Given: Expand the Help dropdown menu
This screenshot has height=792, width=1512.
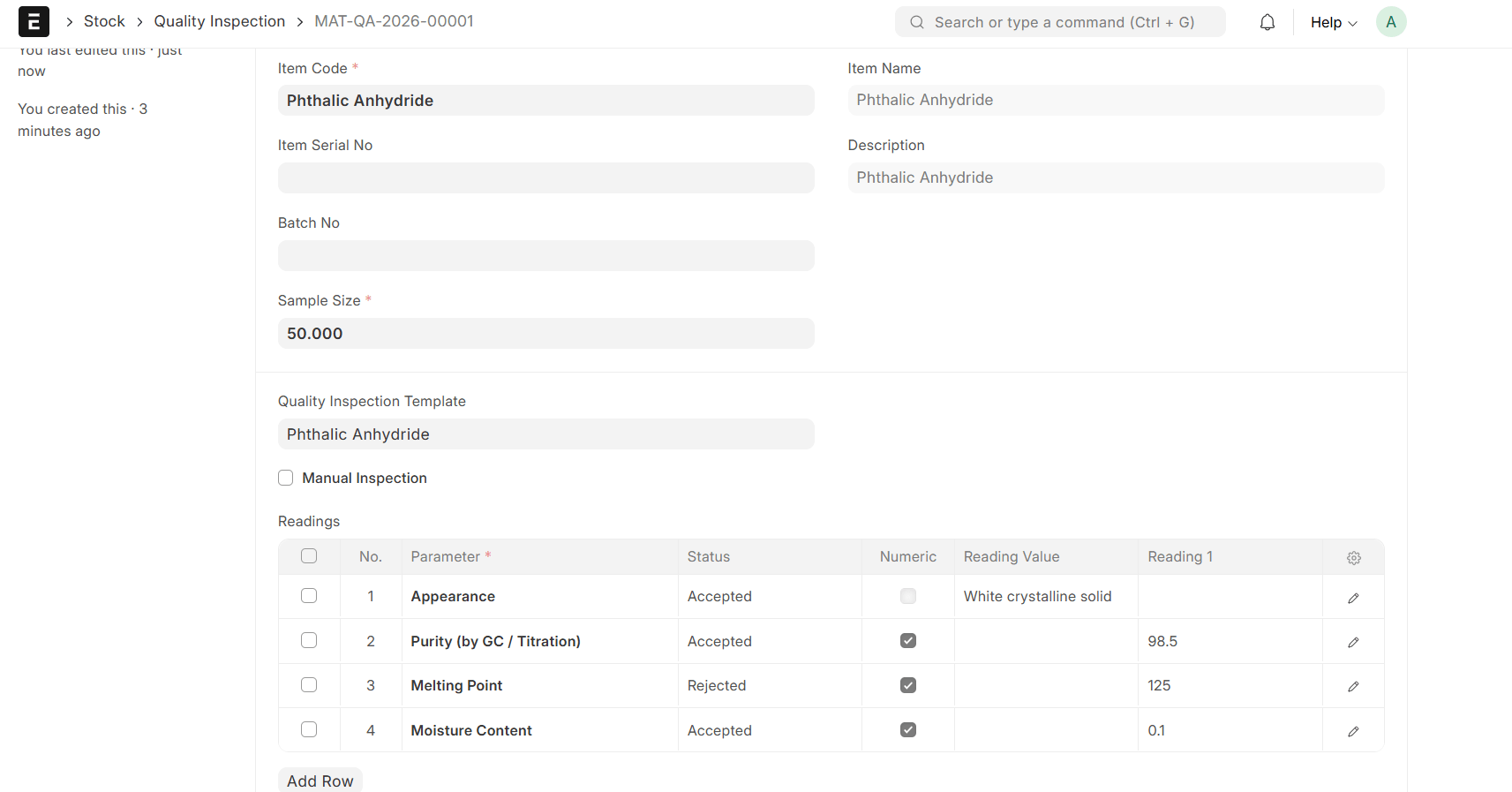Looking at the screenshot, I should pyautogui.click(x=1333, y=22).
